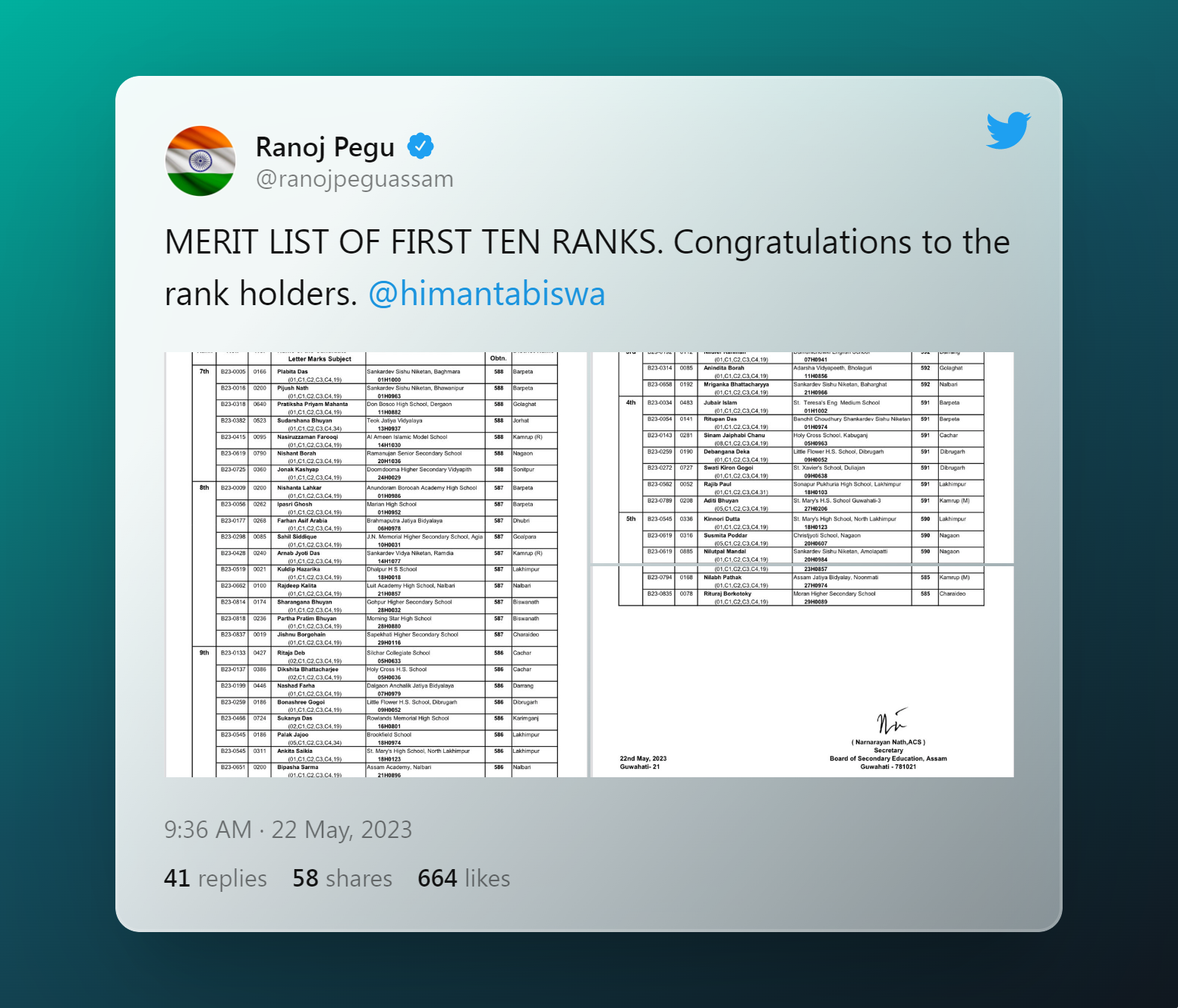Open the bottom-right signature page image
This screenshot has height=1008, width=1178.
click(803, 672)
